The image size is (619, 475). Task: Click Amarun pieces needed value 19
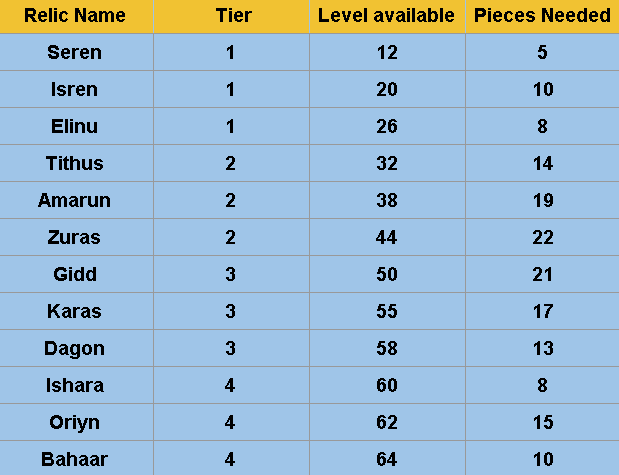click(x=543, y=200)
